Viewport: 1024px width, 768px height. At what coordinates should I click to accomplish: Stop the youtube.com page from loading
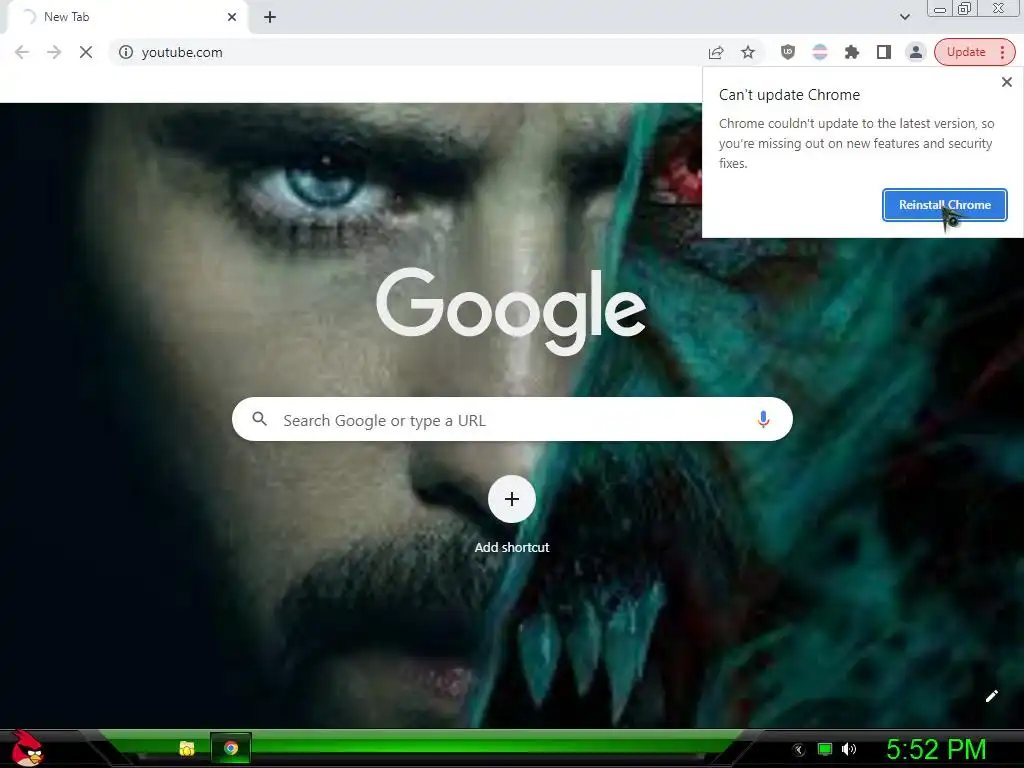click(x=86, y=52)
